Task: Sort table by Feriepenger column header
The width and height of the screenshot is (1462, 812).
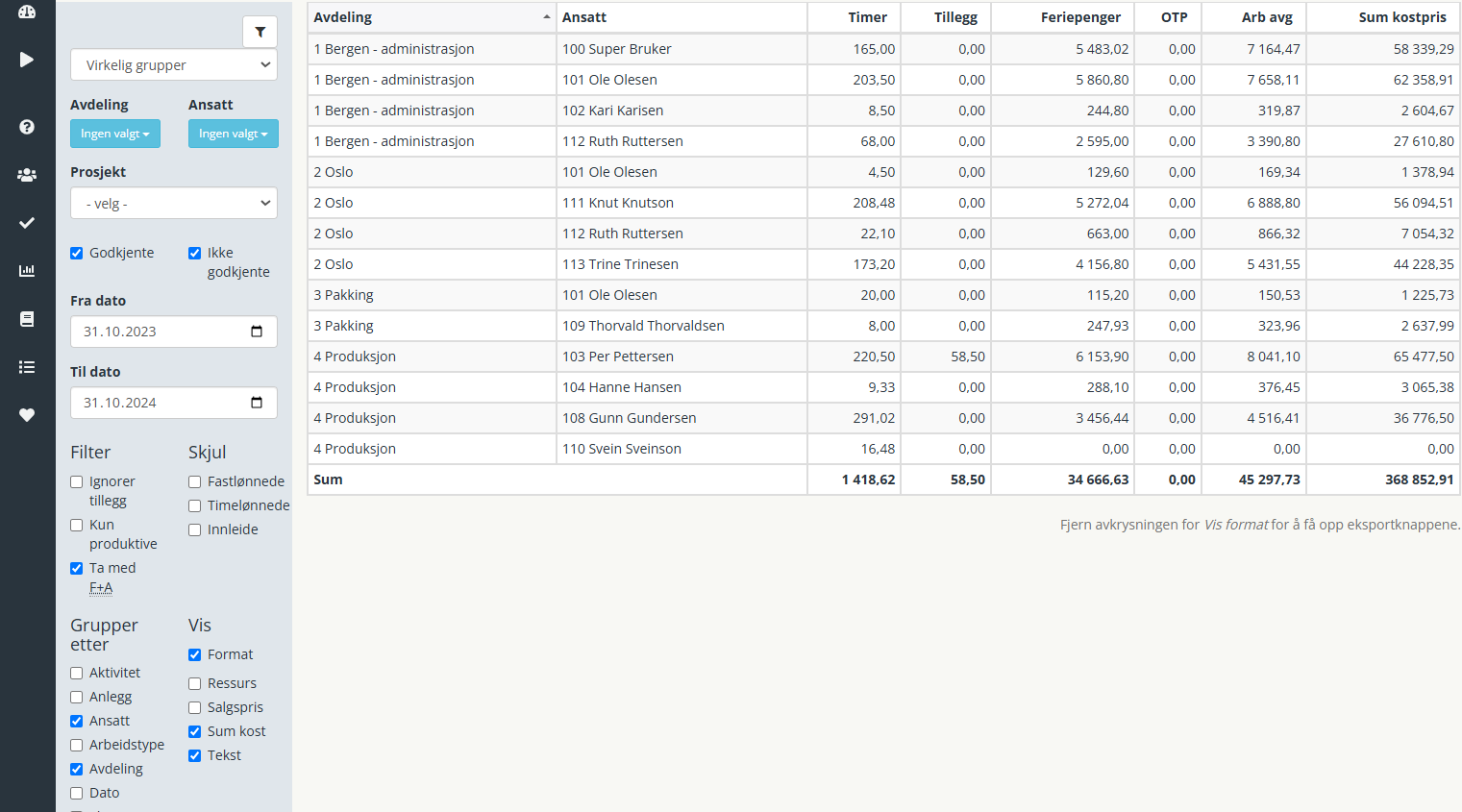Action: click(1063, 17)
